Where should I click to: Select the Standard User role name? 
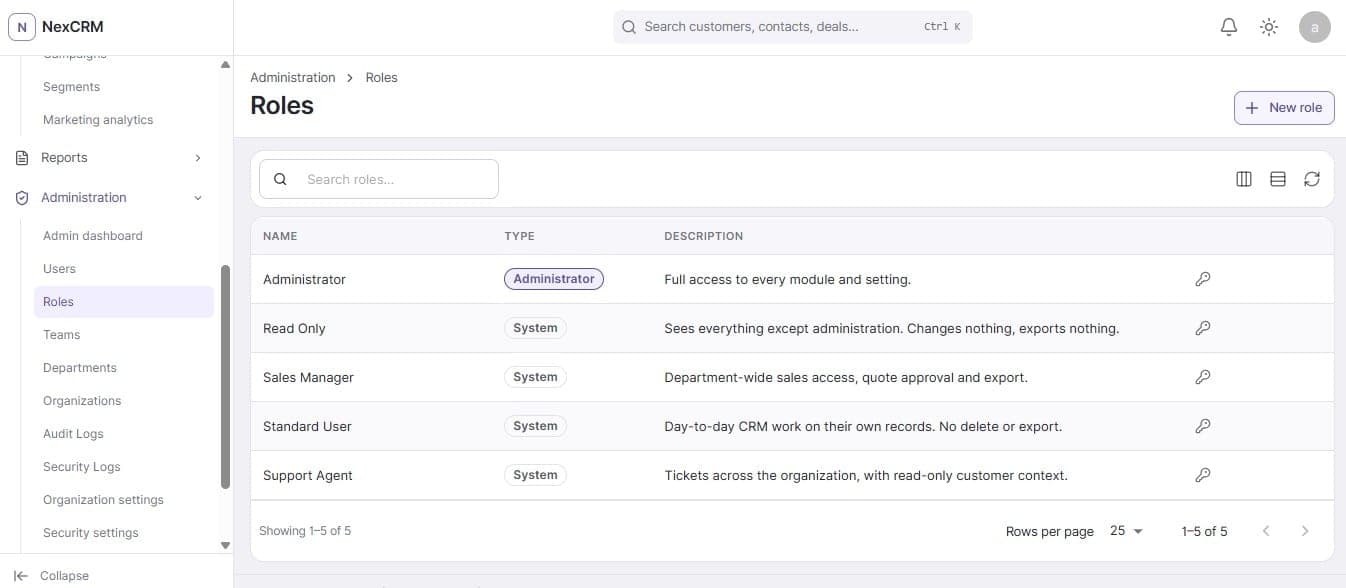pyautogui.click(x=307, y=426)
